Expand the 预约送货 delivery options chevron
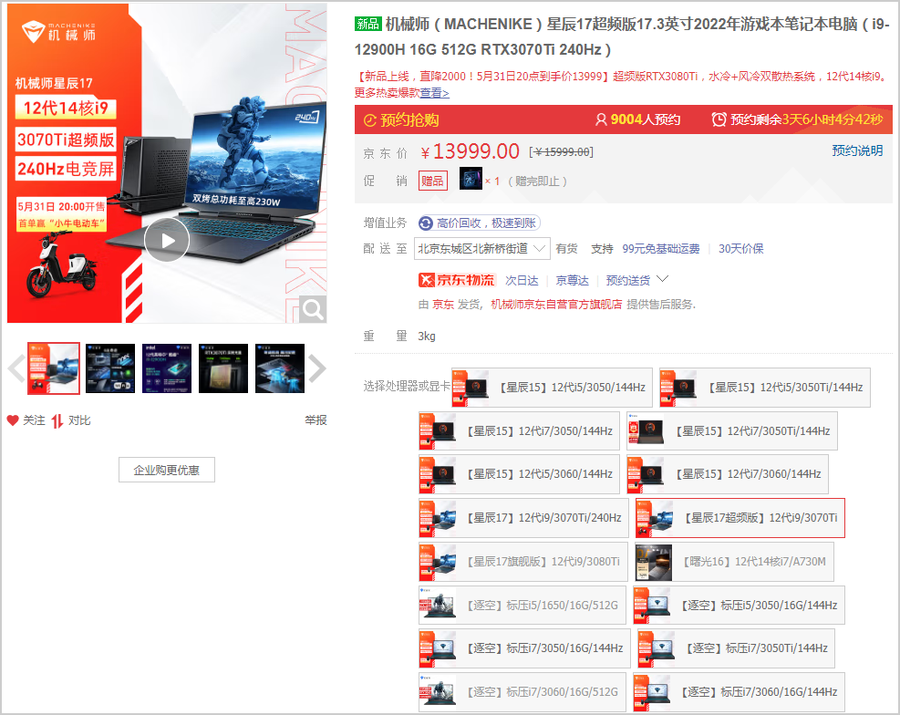900x715 pixels. (661, 280)
